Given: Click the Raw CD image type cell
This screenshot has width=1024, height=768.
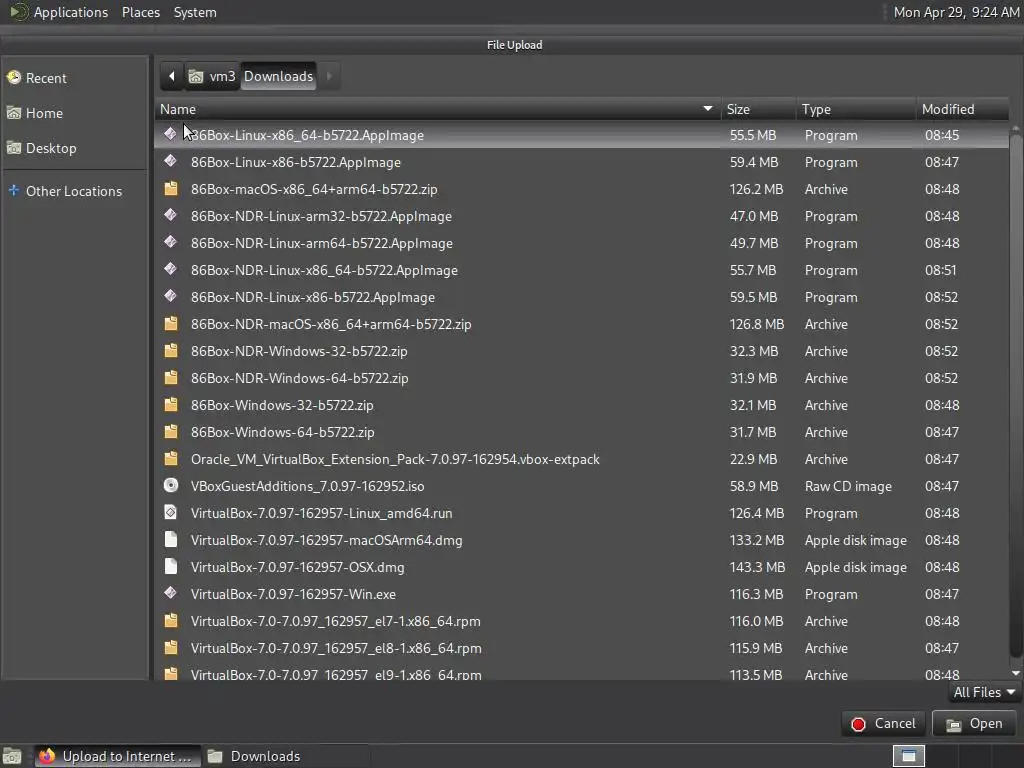Looking at the screenshot, I should [848, 486].
